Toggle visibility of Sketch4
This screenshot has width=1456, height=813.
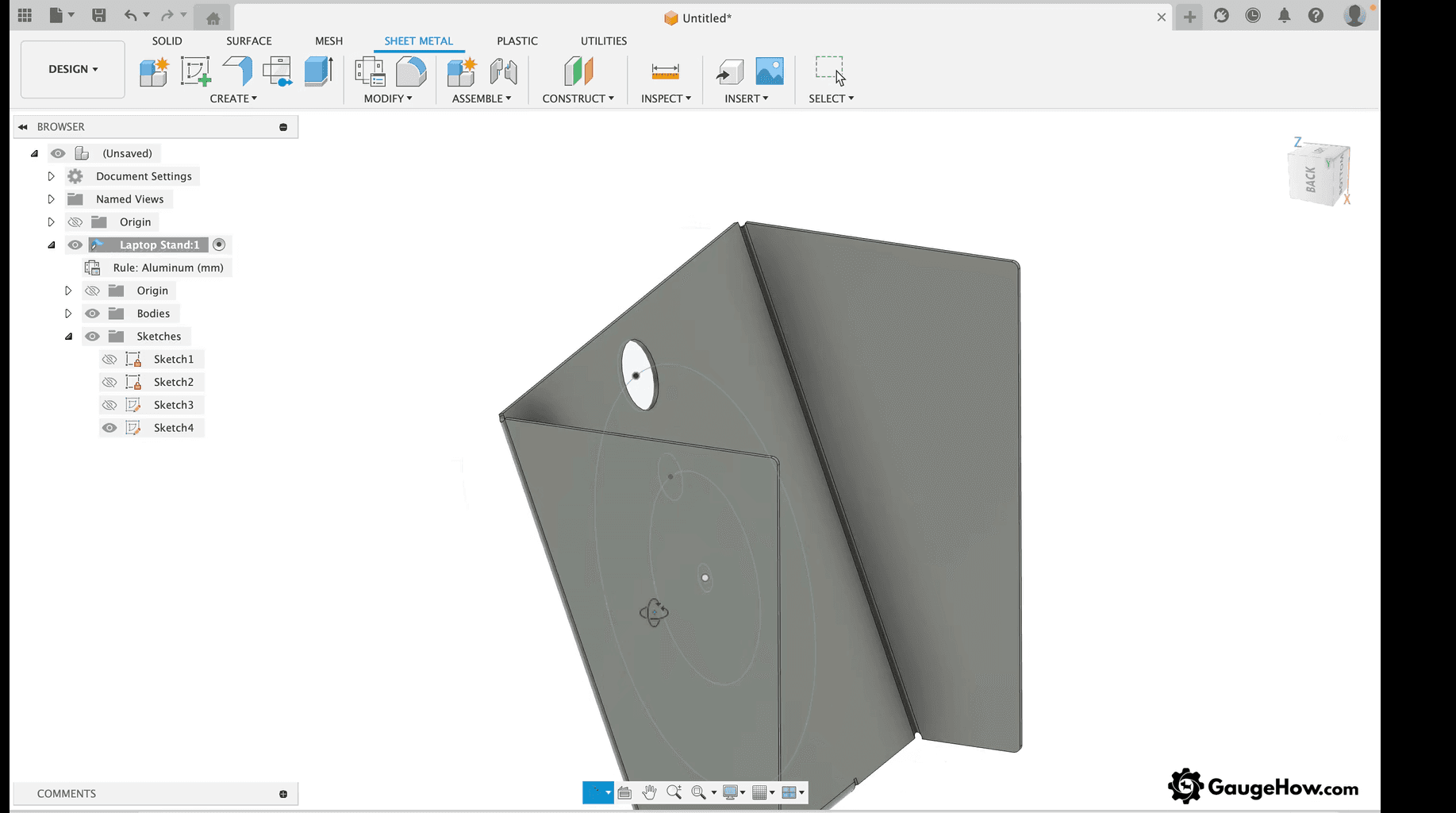(x=109, y=427)
